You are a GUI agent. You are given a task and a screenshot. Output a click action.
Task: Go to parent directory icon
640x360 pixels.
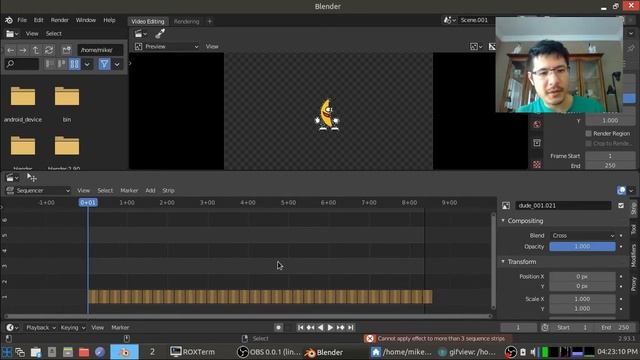coord(36,50)
